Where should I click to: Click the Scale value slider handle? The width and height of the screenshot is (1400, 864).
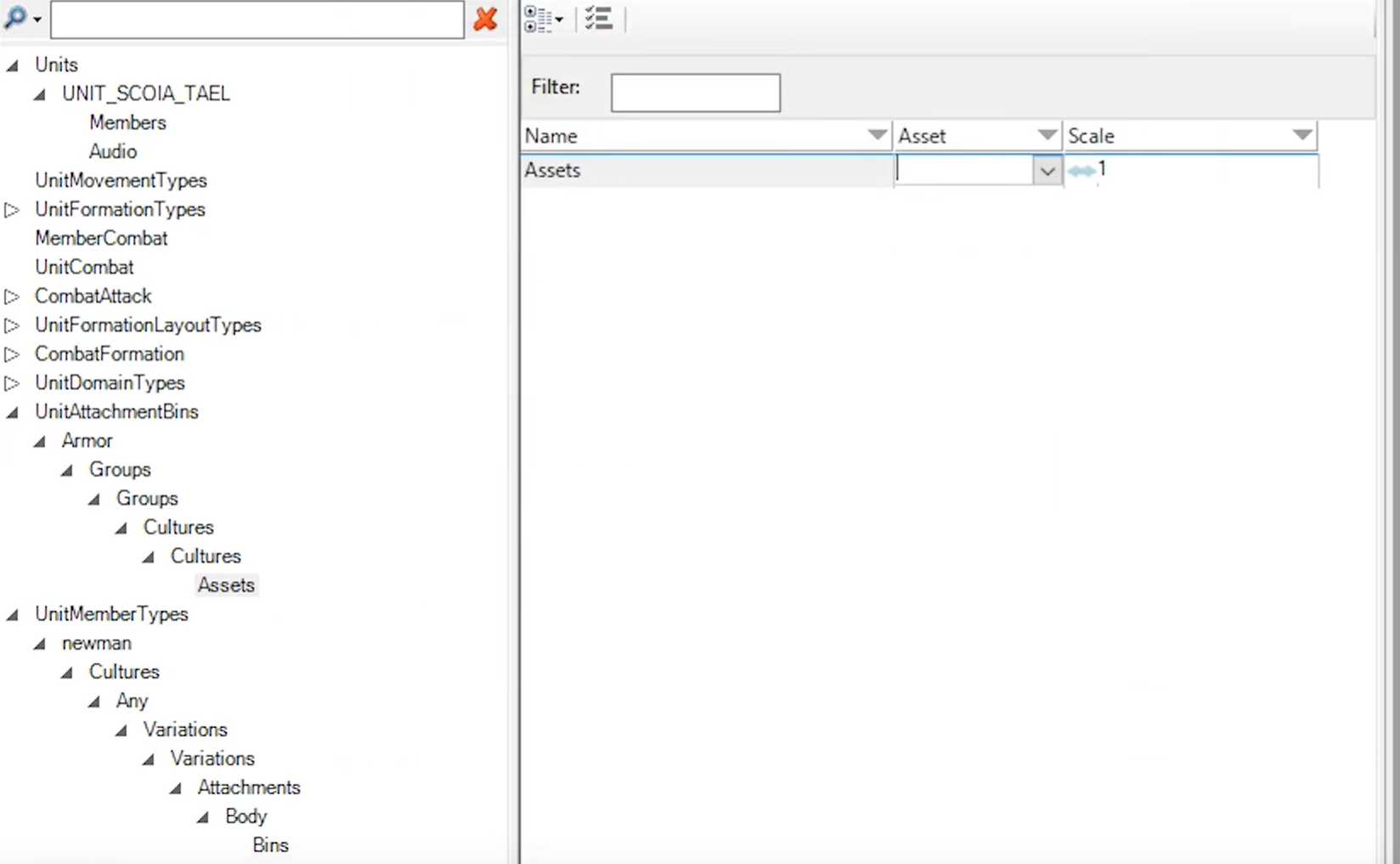point(1081,171)
